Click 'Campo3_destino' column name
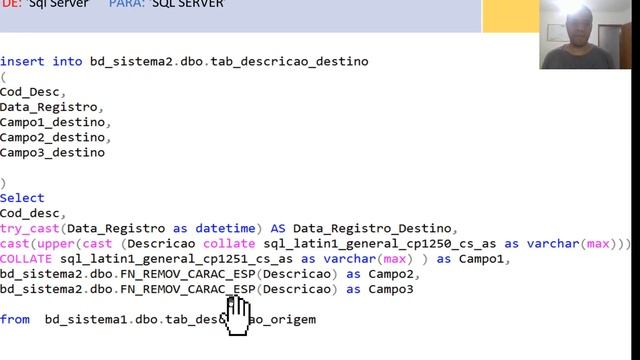 pyautogui.click(x=52, y=153)
